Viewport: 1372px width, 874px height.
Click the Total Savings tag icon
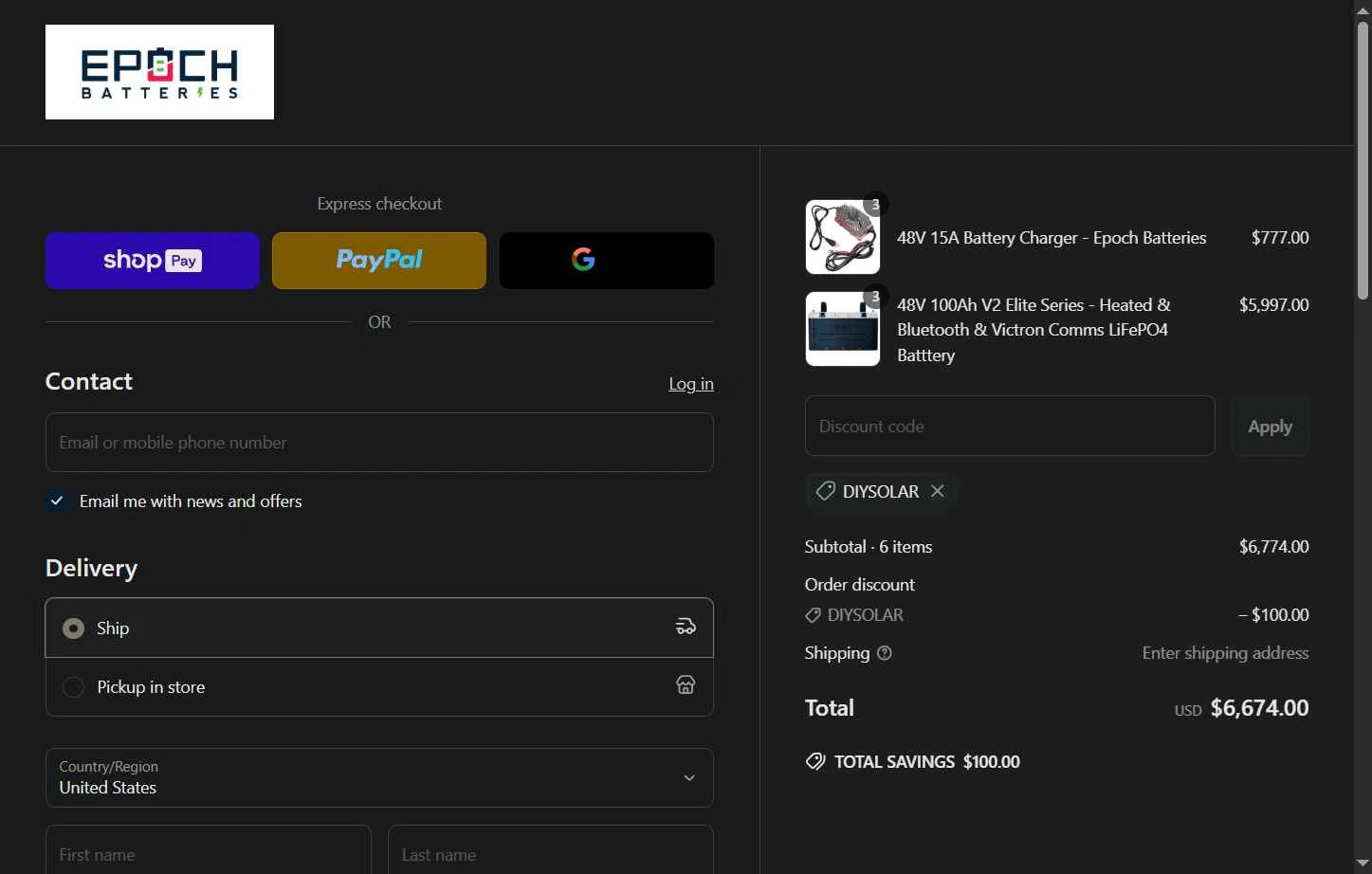point(815,761)
